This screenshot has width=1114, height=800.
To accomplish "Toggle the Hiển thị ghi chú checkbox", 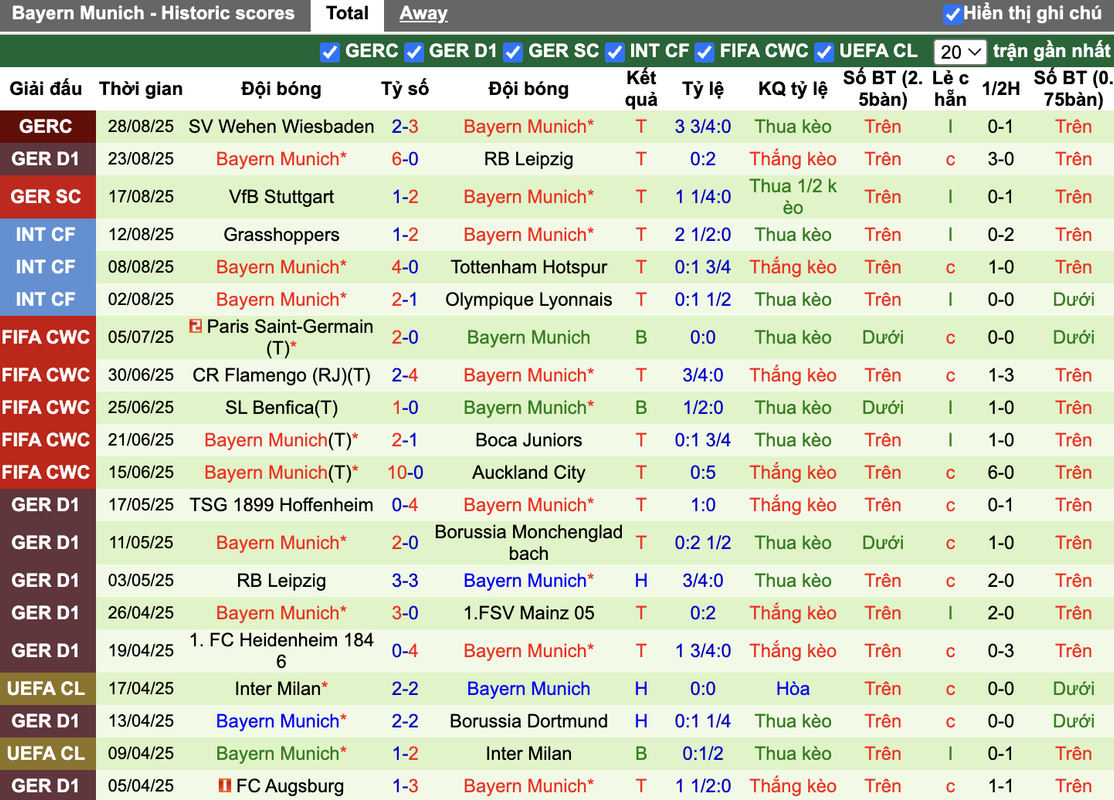I will [952, 13].
